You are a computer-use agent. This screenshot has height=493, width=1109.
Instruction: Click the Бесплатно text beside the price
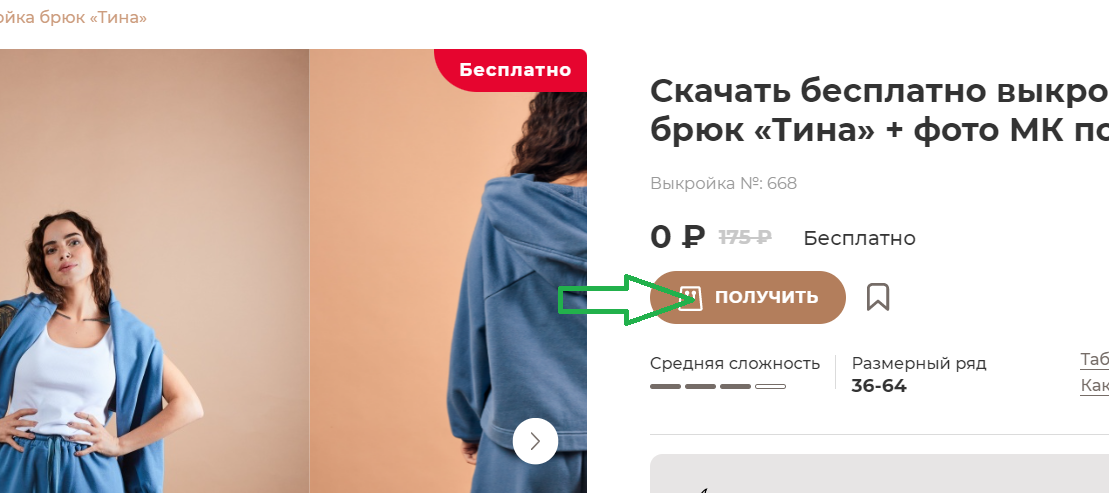859,238
